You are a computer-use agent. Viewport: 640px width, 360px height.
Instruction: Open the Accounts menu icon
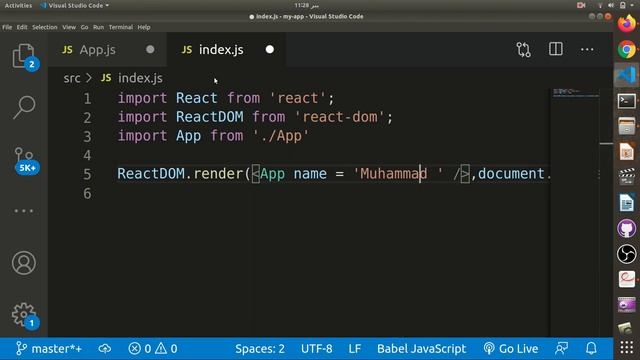24,263
